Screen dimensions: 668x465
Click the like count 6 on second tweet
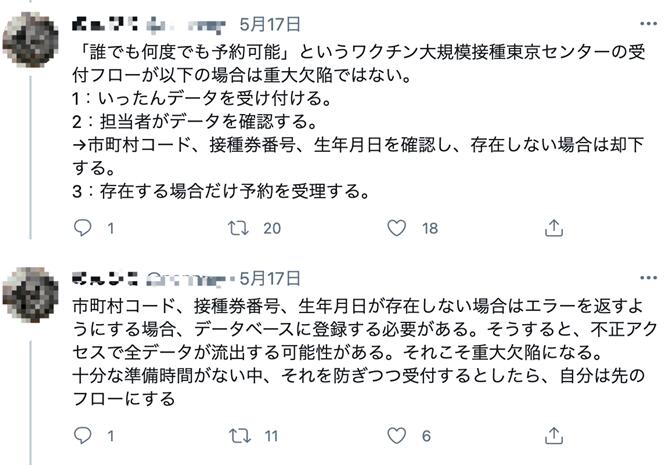pos(426,436)
